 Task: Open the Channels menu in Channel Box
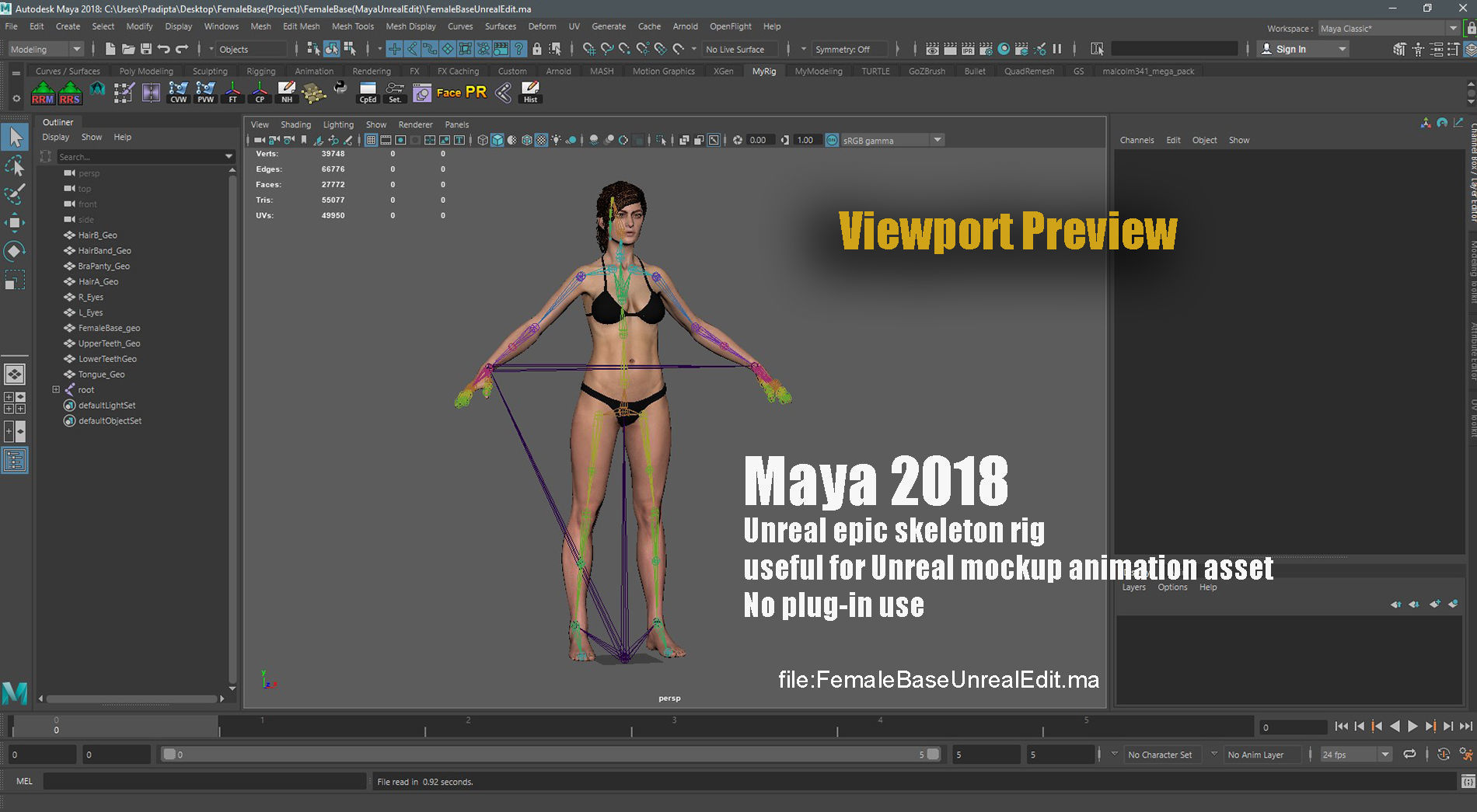click(x=1137, y=141)
